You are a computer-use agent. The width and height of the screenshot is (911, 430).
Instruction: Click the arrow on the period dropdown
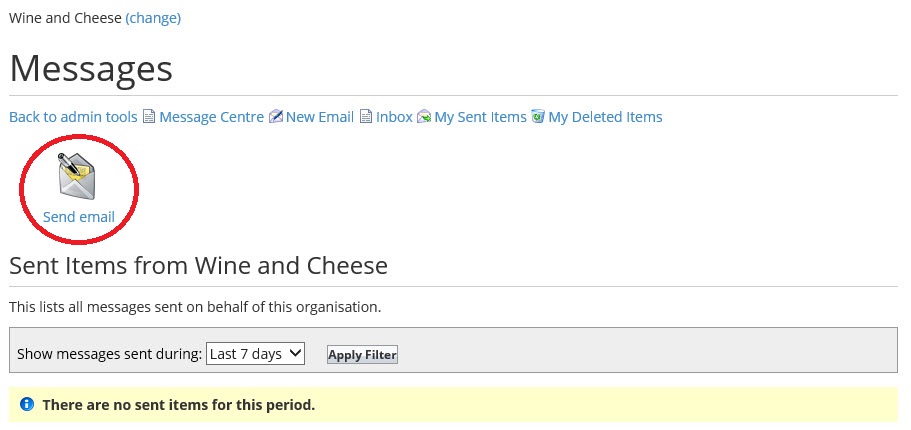[295, 353]
